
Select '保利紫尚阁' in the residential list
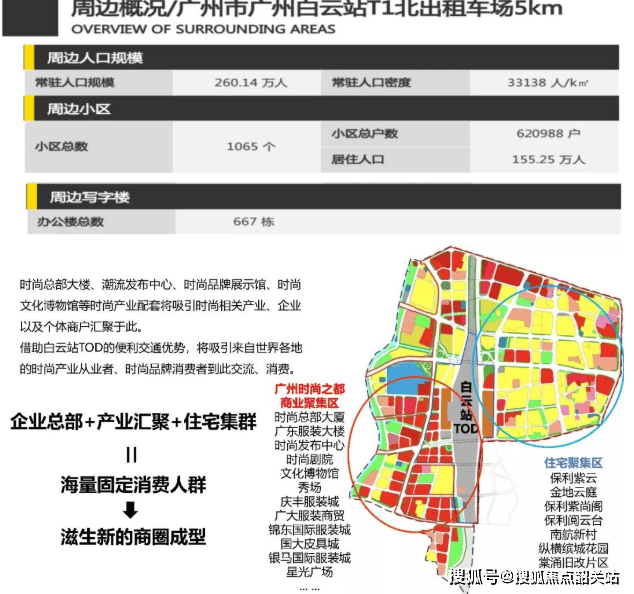pyautogui.click(x=573, y=506)
